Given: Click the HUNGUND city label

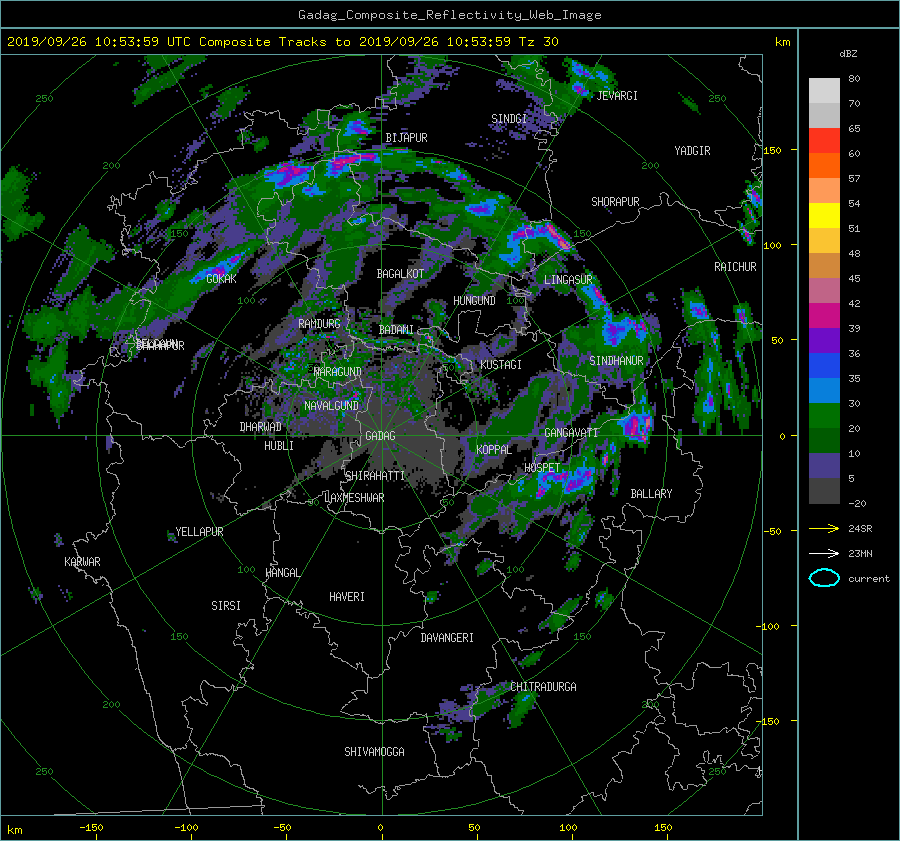Looking at the screenshot, I should (x=474, y=301).
